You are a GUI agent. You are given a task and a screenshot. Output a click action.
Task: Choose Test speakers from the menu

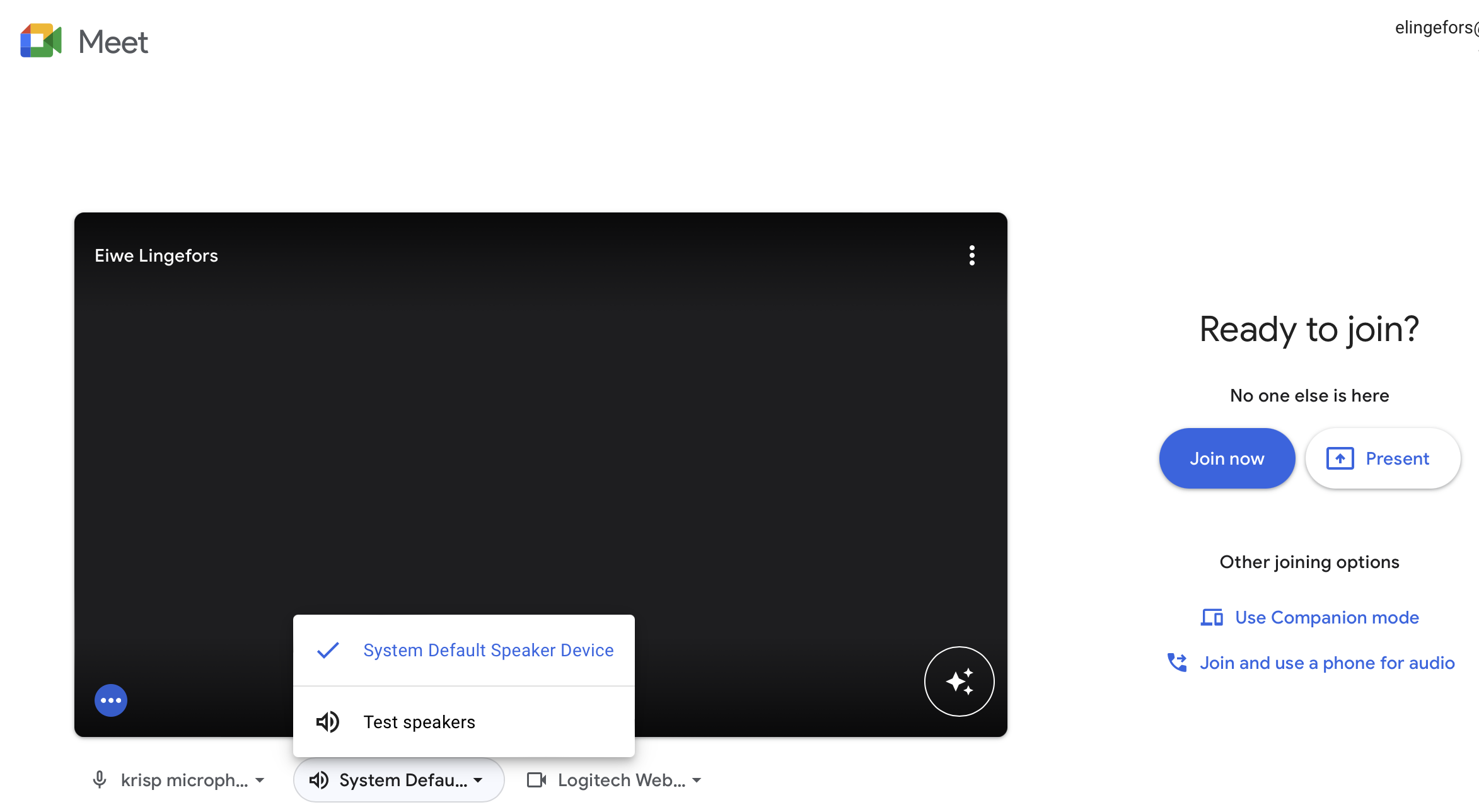coord(419,722)
